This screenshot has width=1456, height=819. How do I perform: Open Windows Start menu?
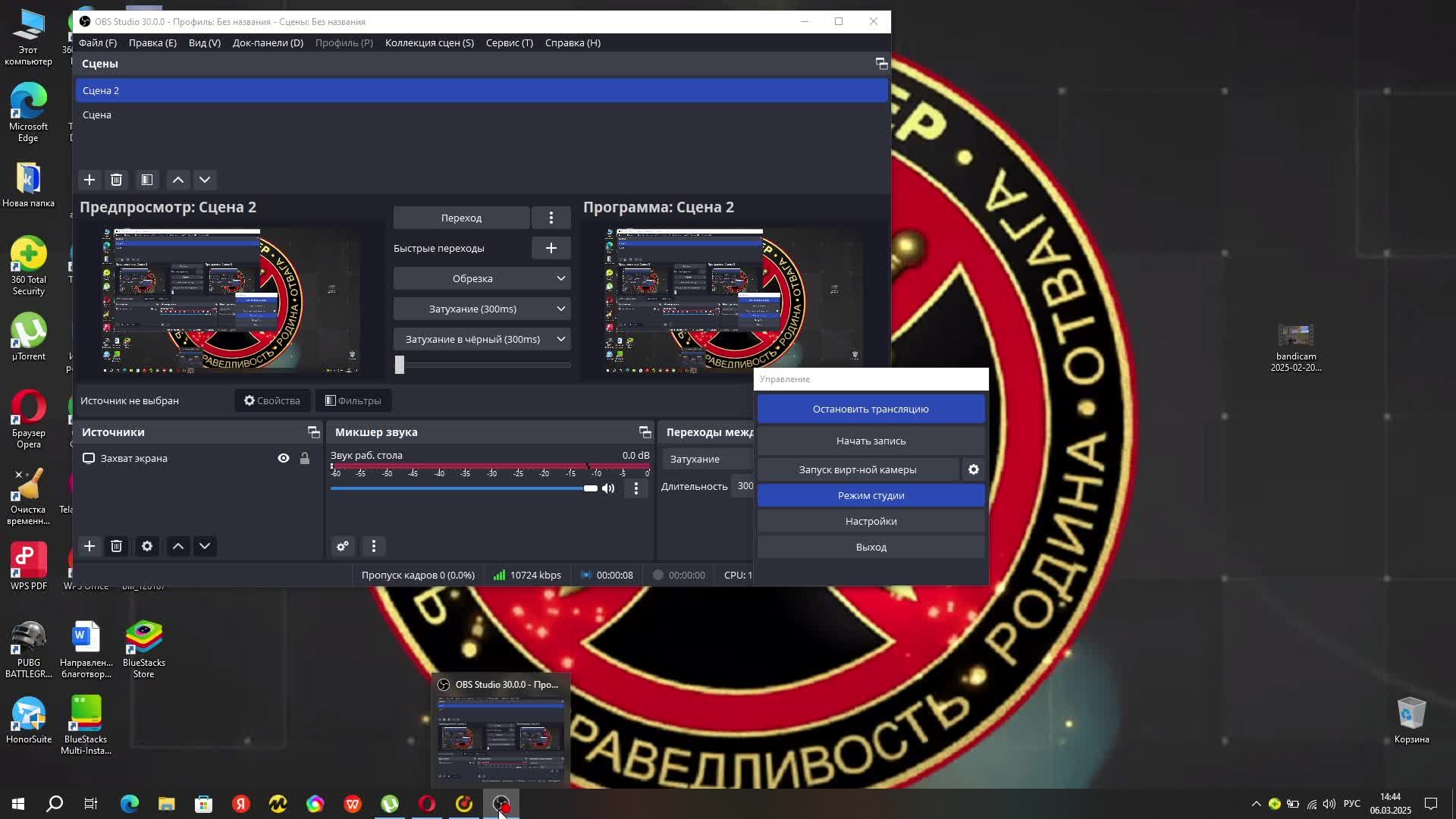(18, 804)
